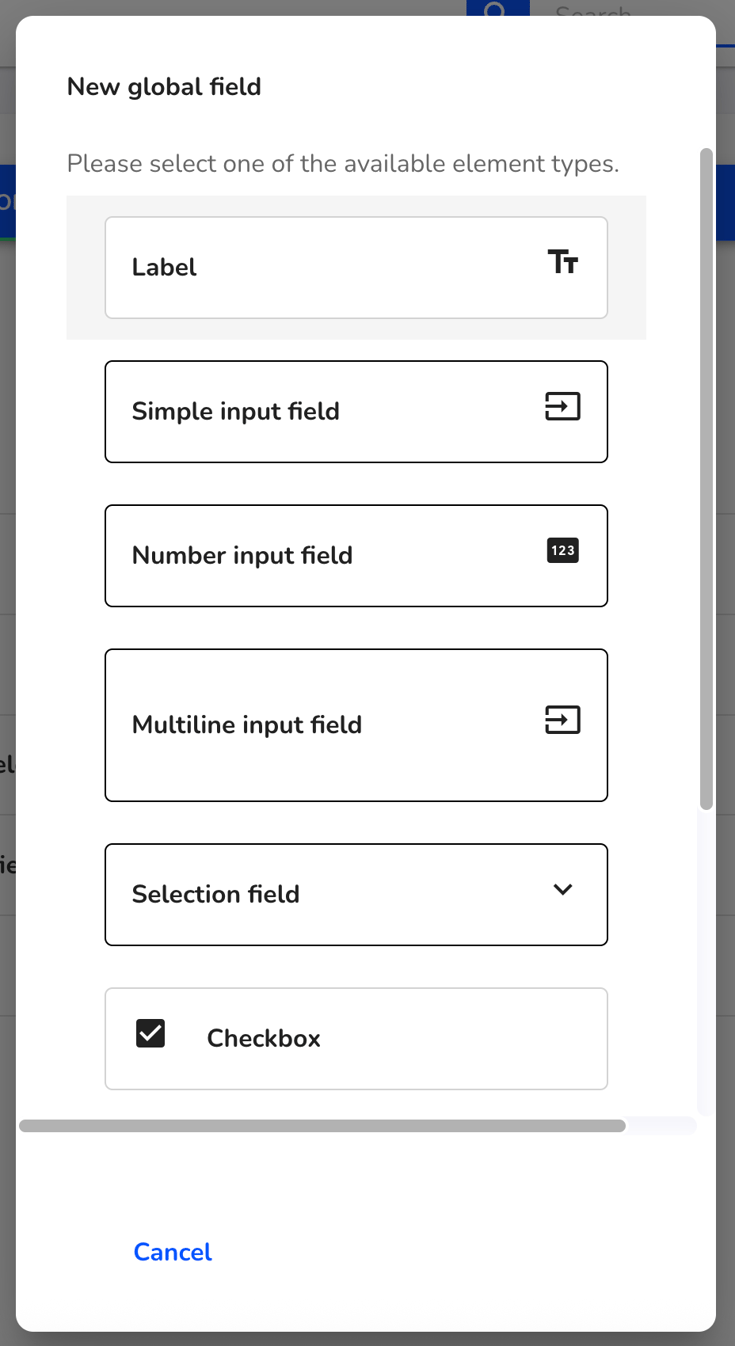Click the gray highlighted row around Label card

356,268
